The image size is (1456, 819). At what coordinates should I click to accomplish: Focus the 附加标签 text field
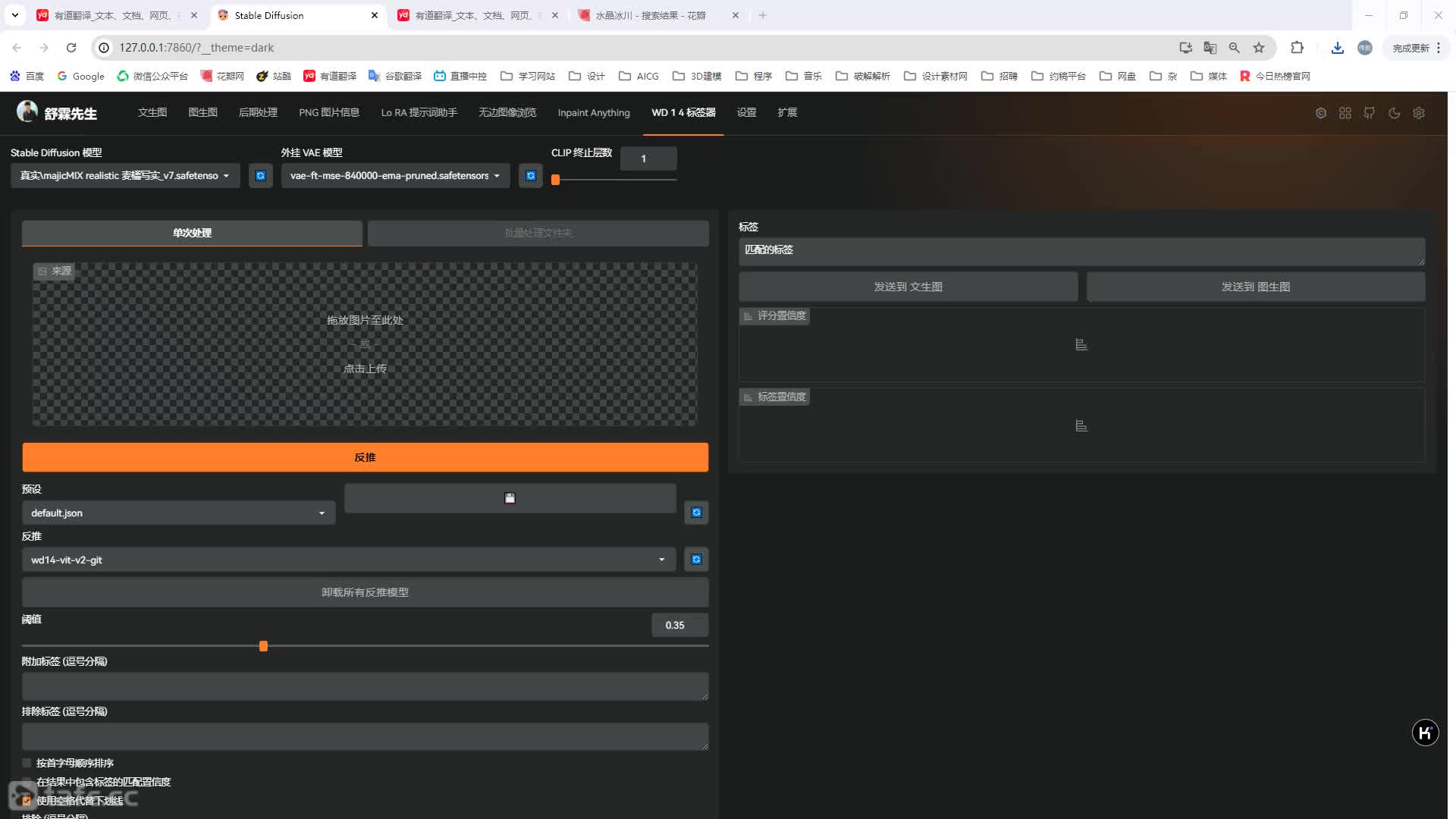pos(365,686)
